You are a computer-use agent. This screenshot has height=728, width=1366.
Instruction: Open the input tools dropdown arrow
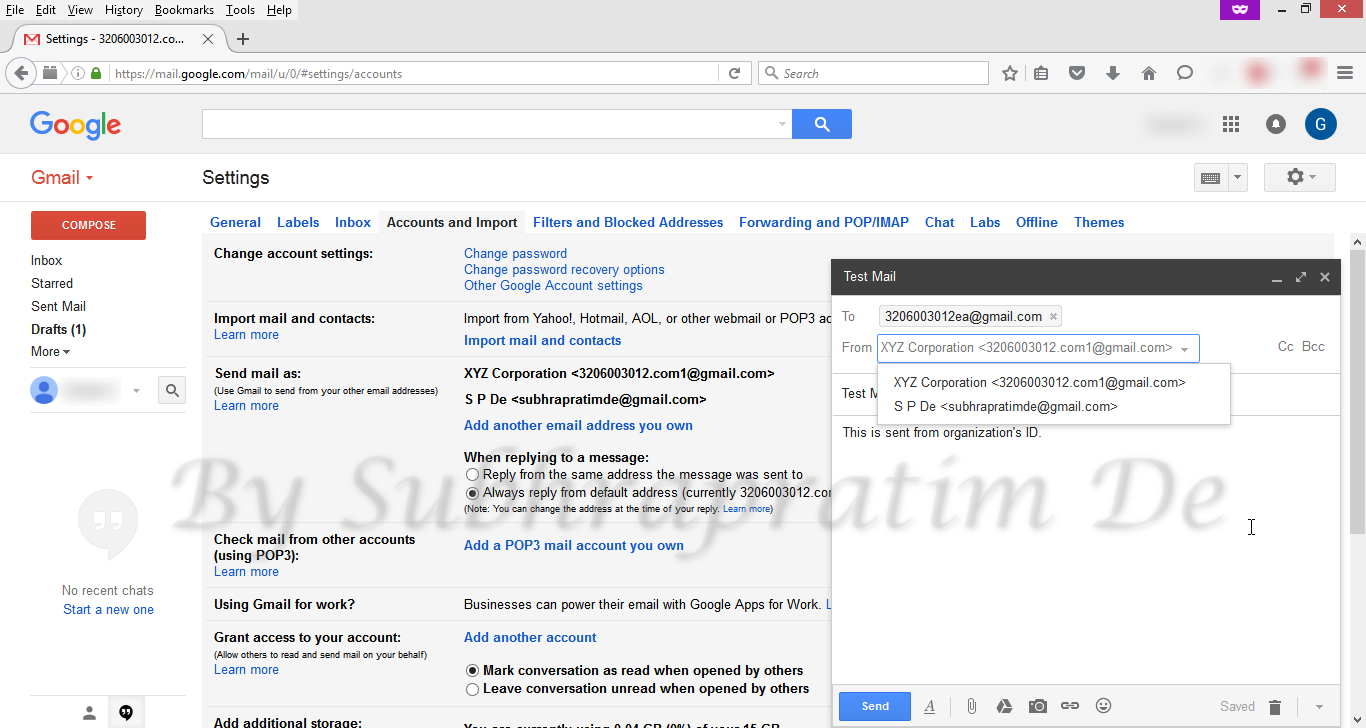coord(1238,178)
